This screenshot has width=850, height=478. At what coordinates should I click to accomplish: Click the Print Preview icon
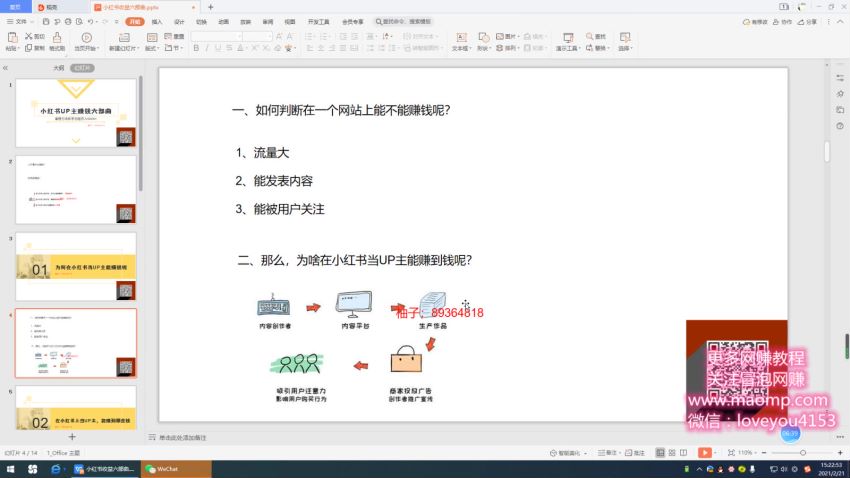point(79,22)
